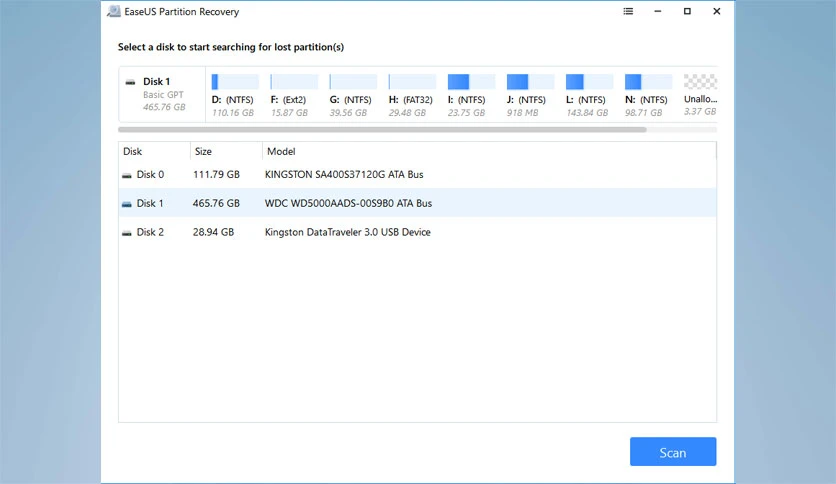
Task: Click the 111.79 GB size cell
Action: point(216,174)
